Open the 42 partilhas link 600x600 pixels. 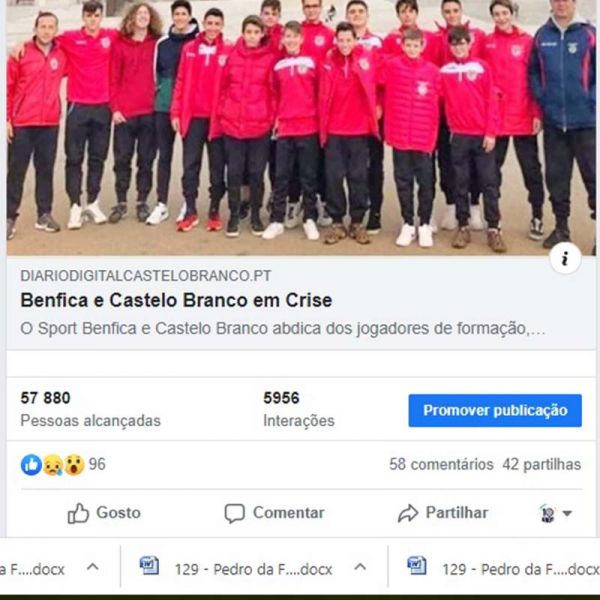[541, 464]
